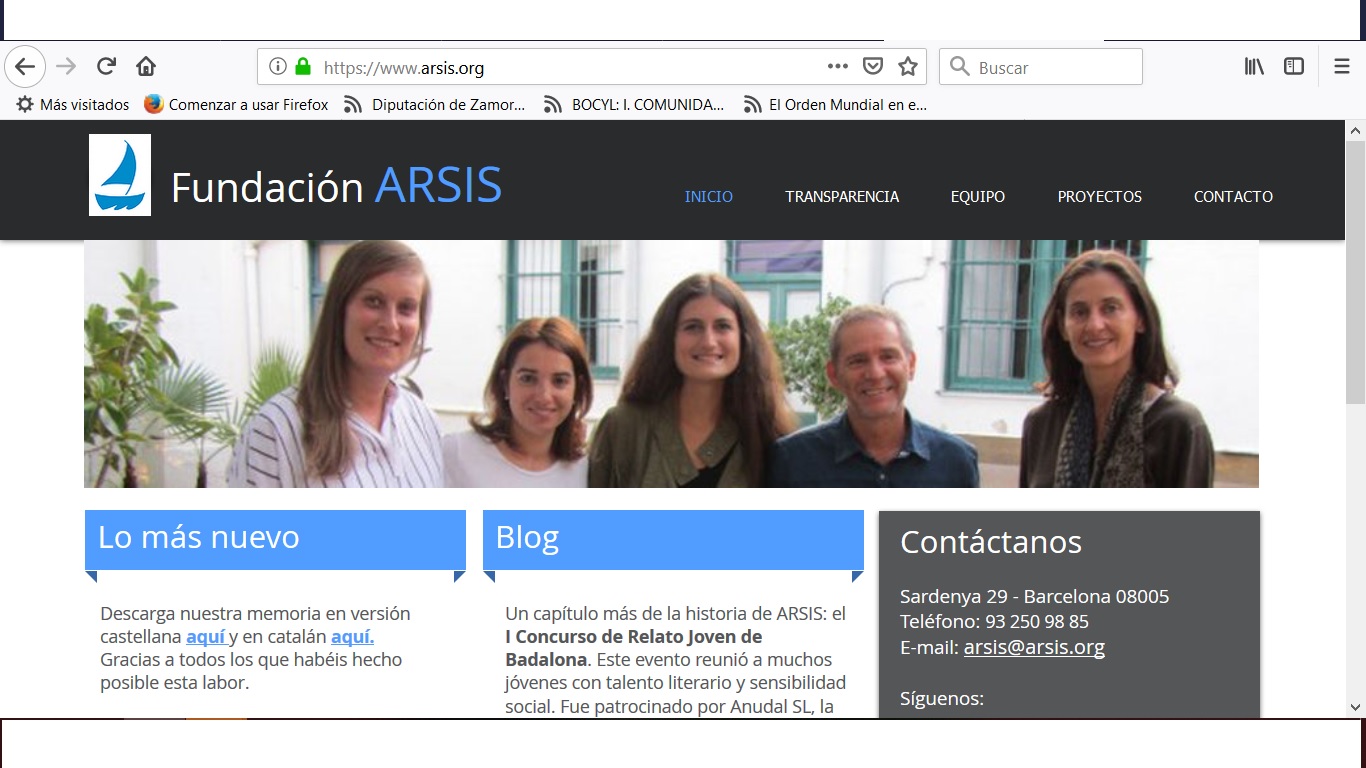Show site information for the green padlock
Image resolution: width=1366 pixels, height=768 pixels.
(x=303, y=67)
